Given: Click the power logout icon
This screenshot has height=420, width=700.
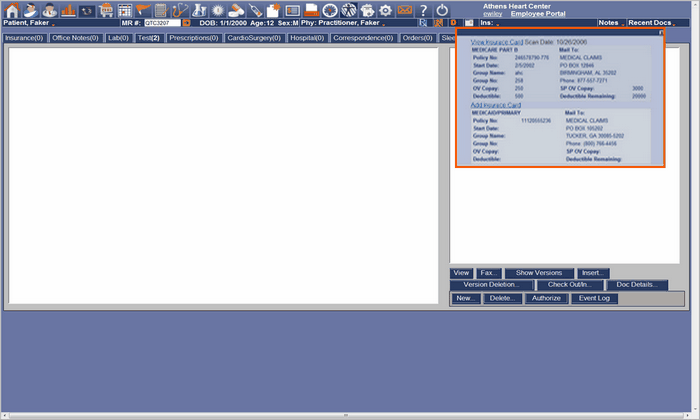Looking at the screenshot, I should click(x=442, y=9).
